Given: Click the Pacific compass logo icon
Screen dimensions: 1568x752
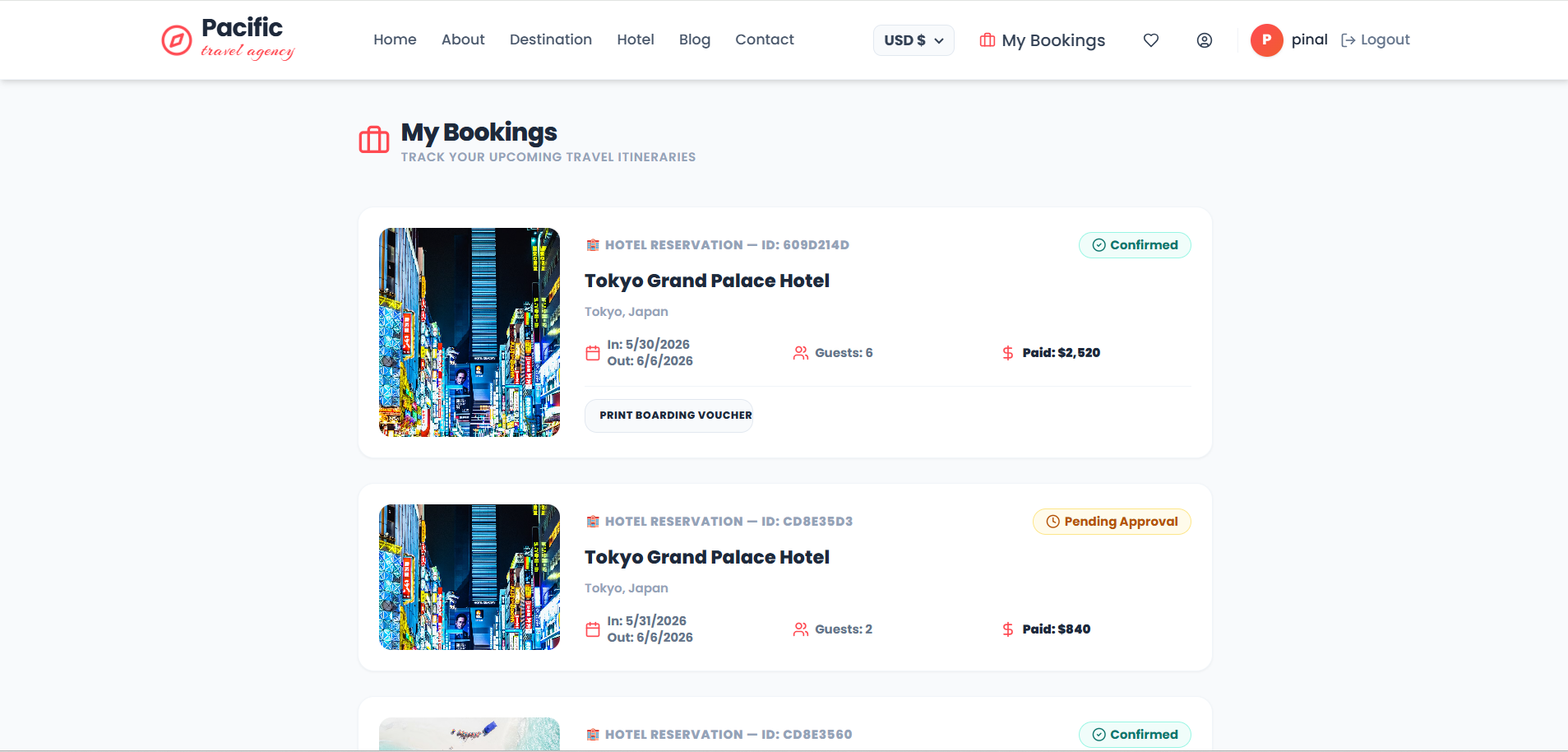Looking at the screenshot, I should [x=177, y=39].
